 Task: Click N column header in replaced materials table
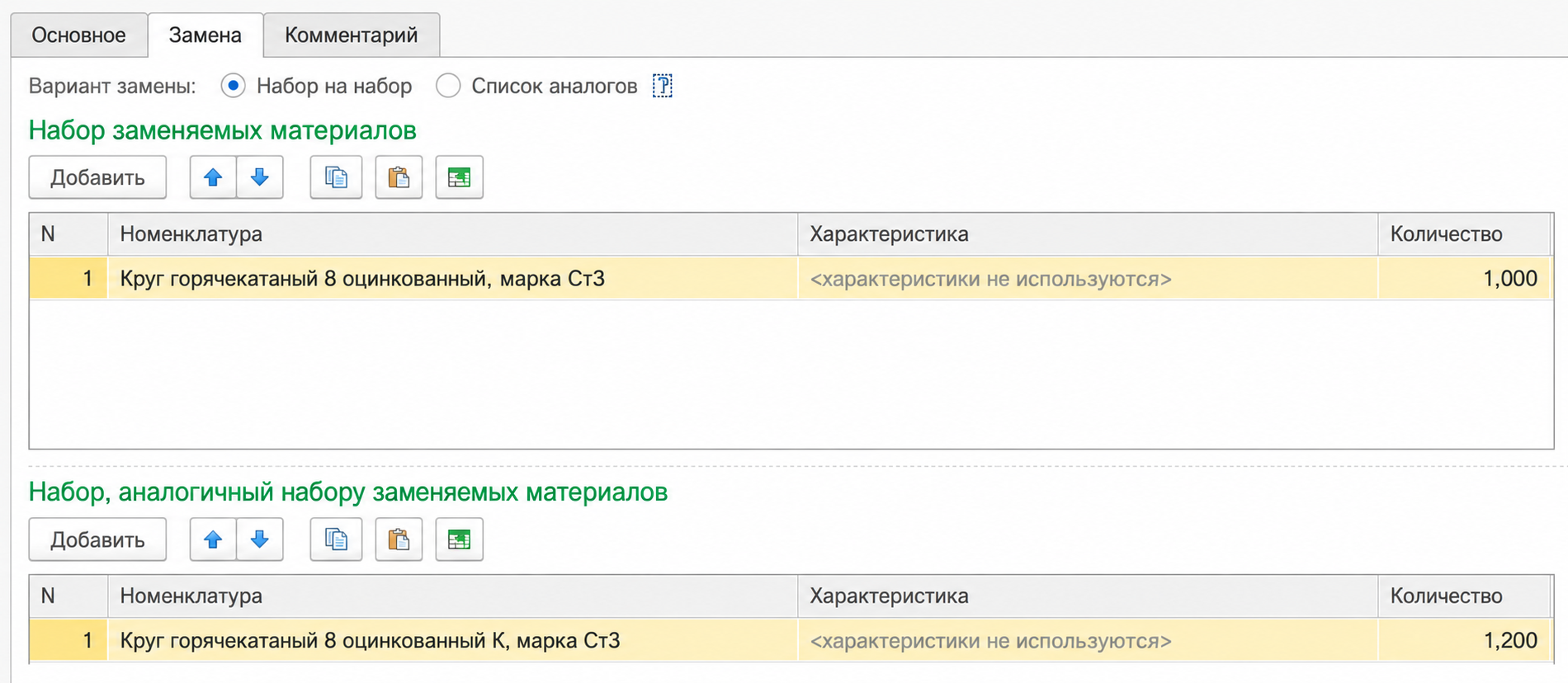68,234
